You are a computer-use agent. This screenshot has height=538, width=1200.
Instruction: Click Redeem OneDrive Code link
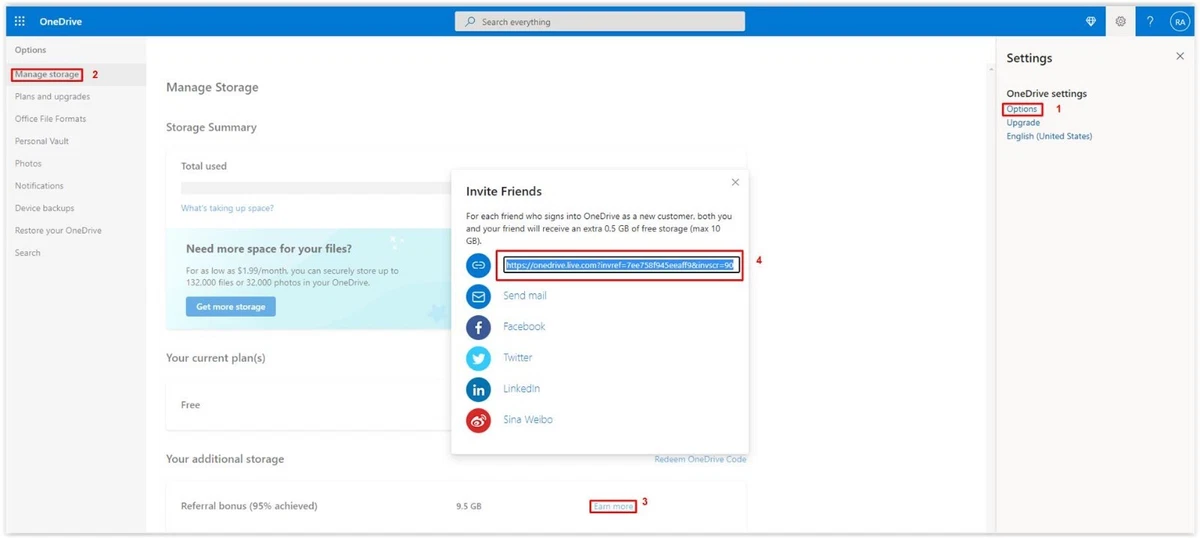click(700, 459)
